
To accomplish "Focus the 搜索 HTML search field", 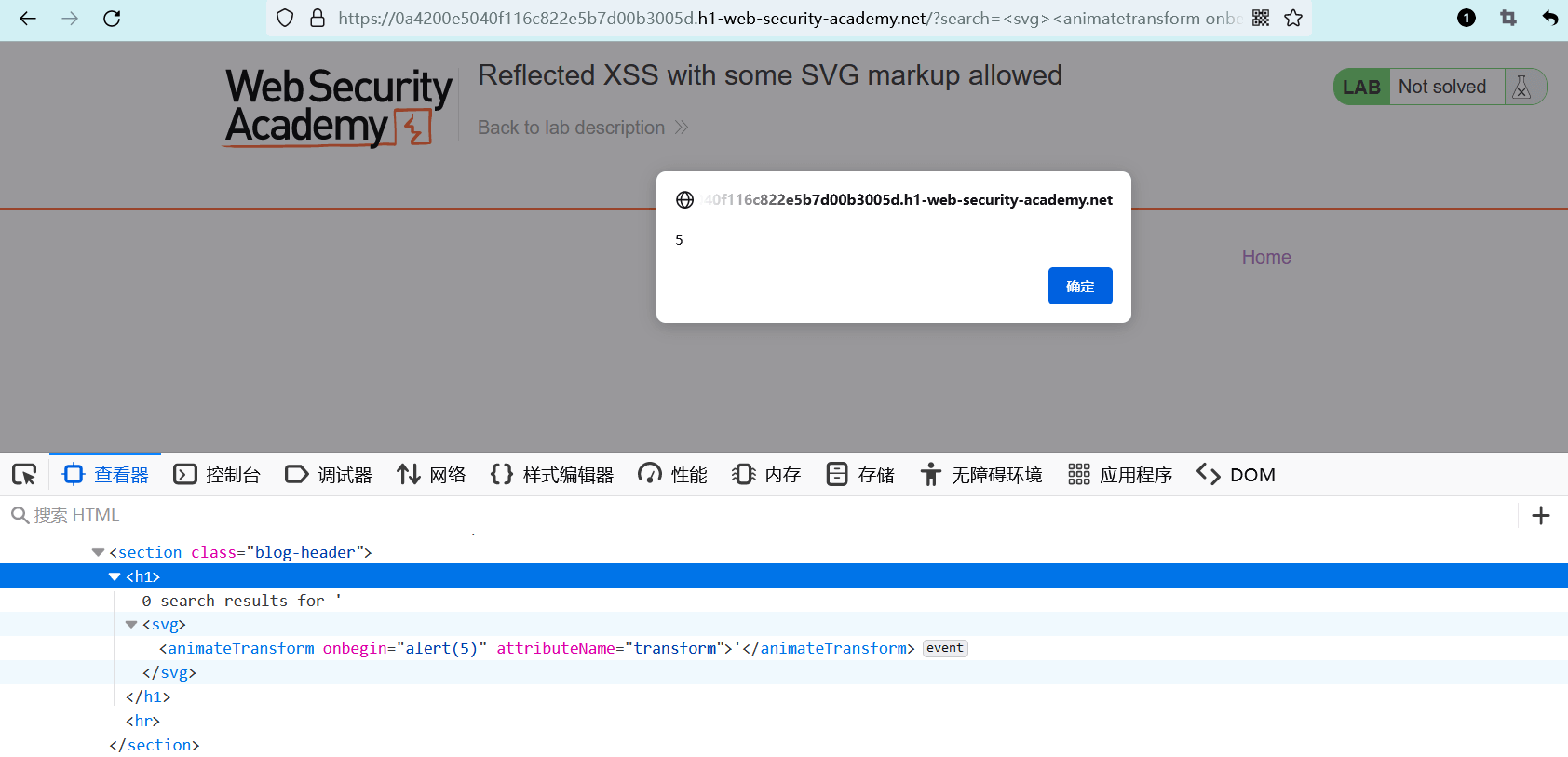I will (764, 515).
